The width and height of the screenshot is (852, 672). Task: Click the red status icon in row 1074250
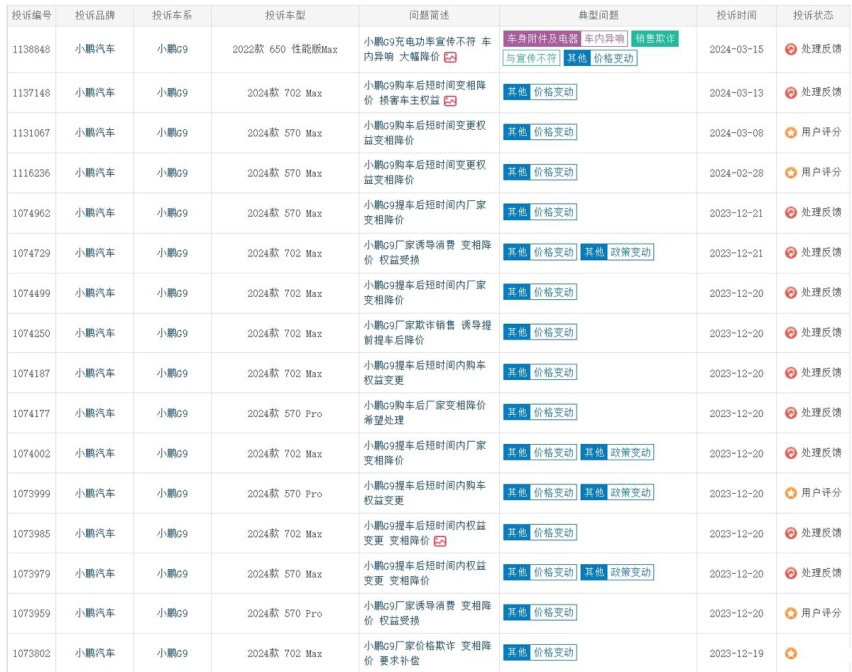[x=791, y=333]
